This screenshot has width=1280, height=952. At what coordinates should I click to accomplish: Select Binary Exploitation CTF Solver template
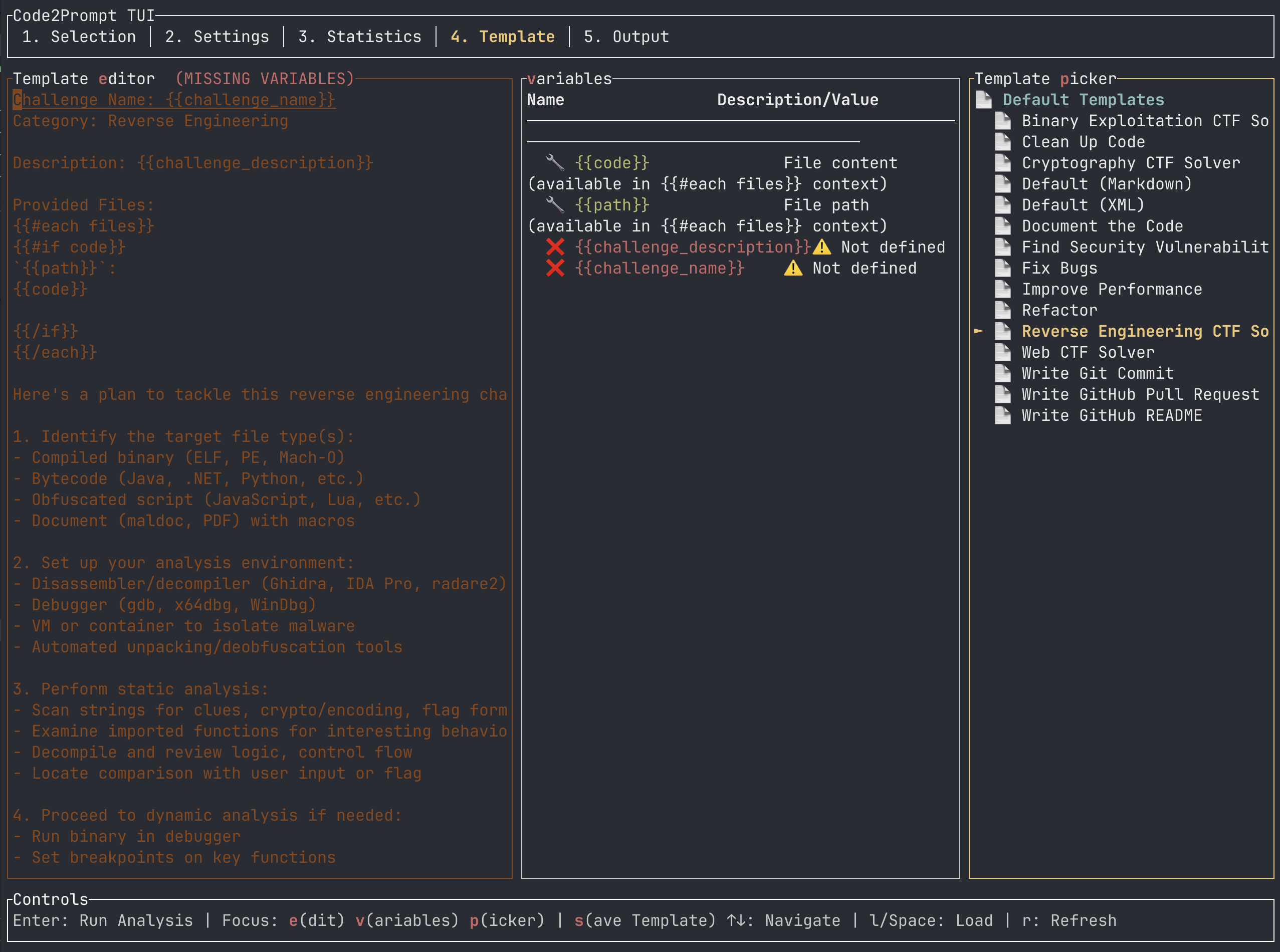coord(1145,121)
